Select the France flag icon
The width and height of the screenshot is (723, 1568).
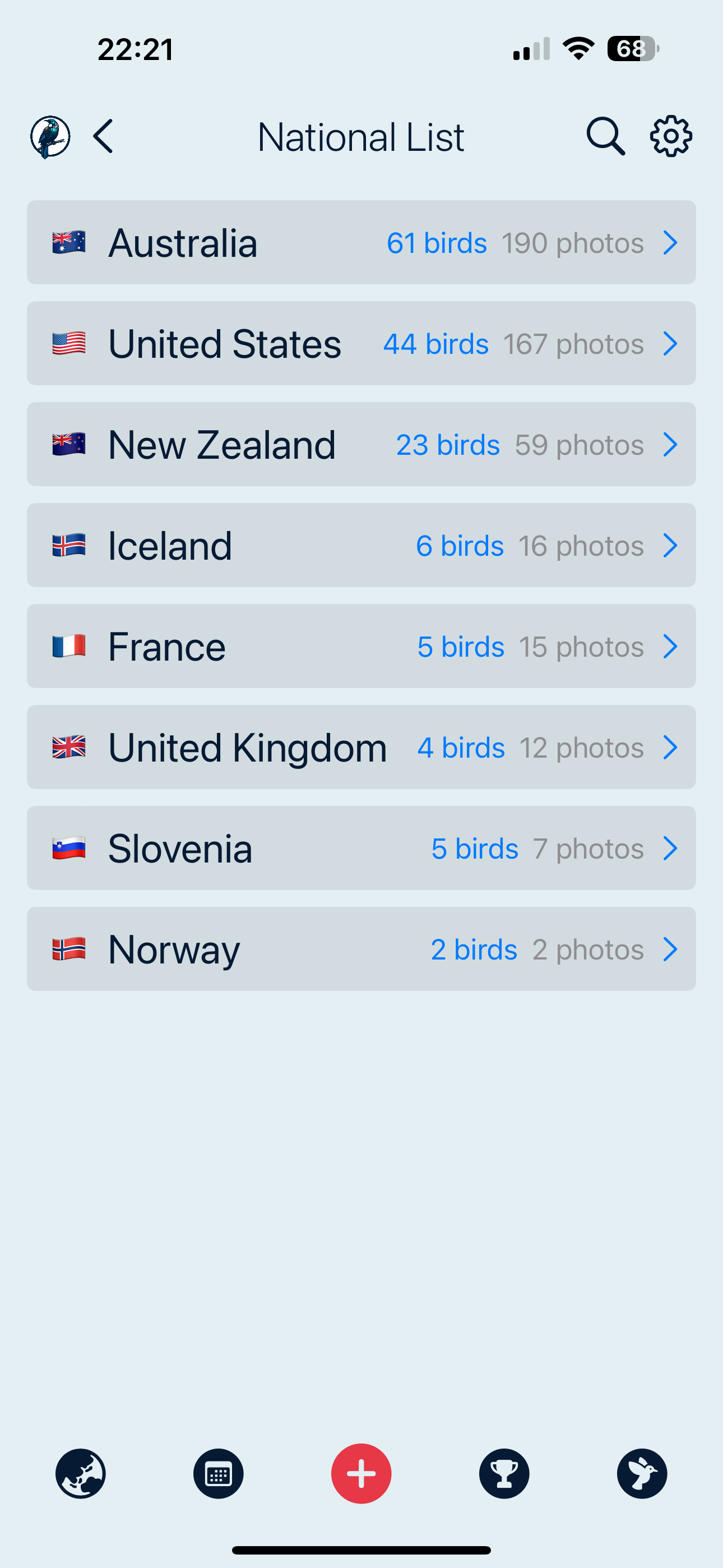click(x=69, y=647)
